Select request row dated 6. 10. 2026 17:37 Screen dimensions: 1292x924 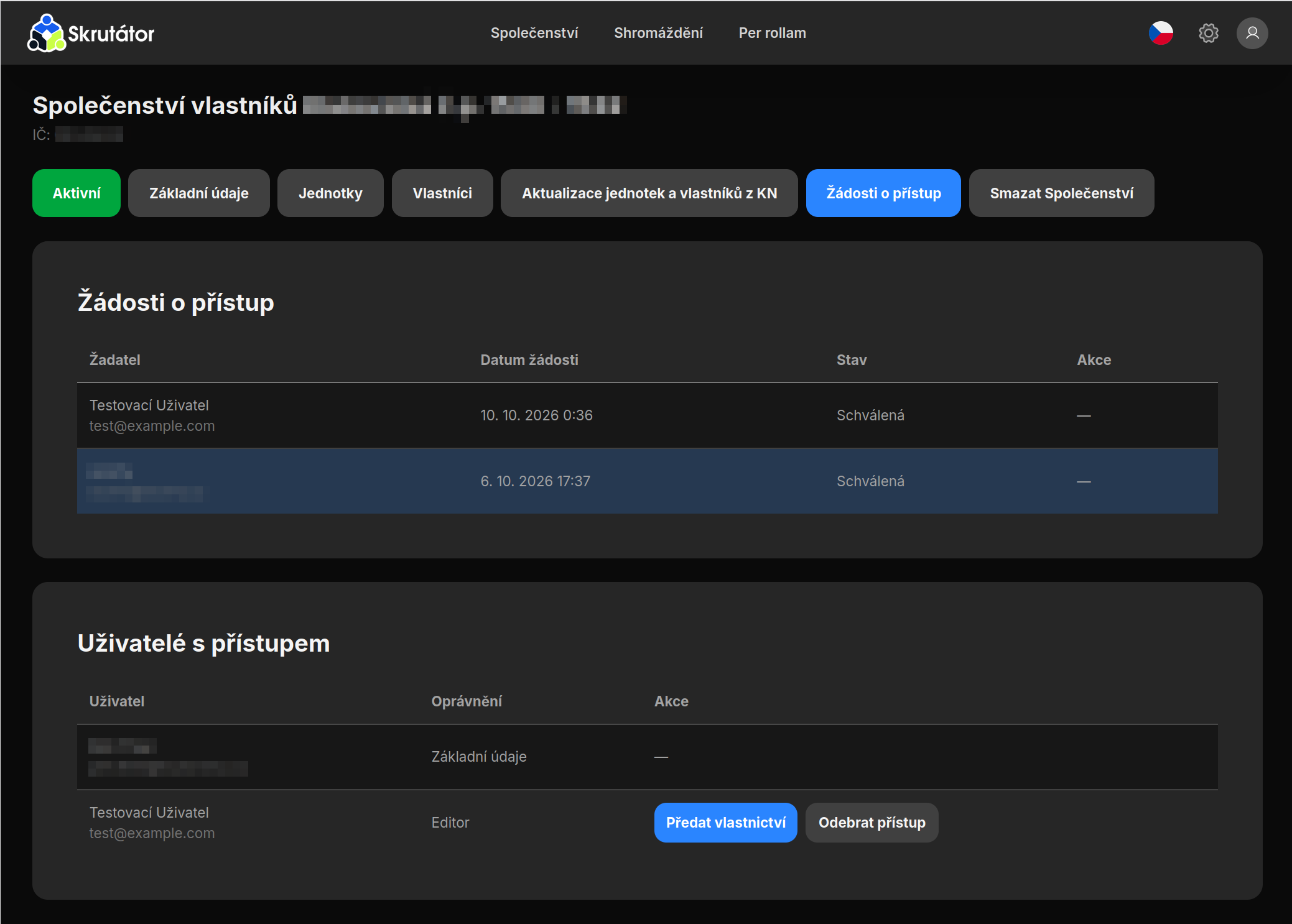pyautogui.click(x=647, y=481)
